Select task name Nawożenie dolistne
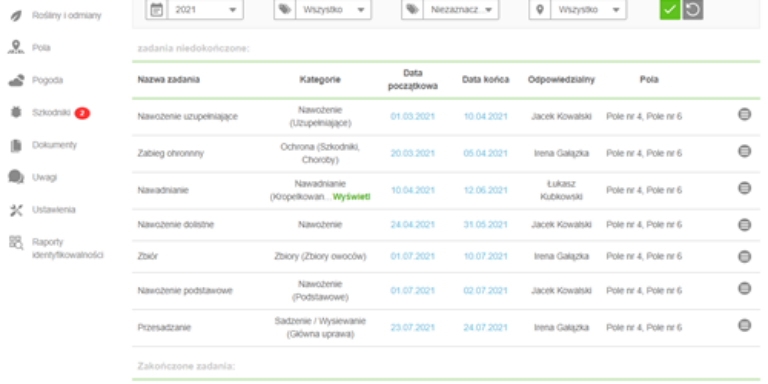This screenshot has width=768, height=384. click(176, 225)
